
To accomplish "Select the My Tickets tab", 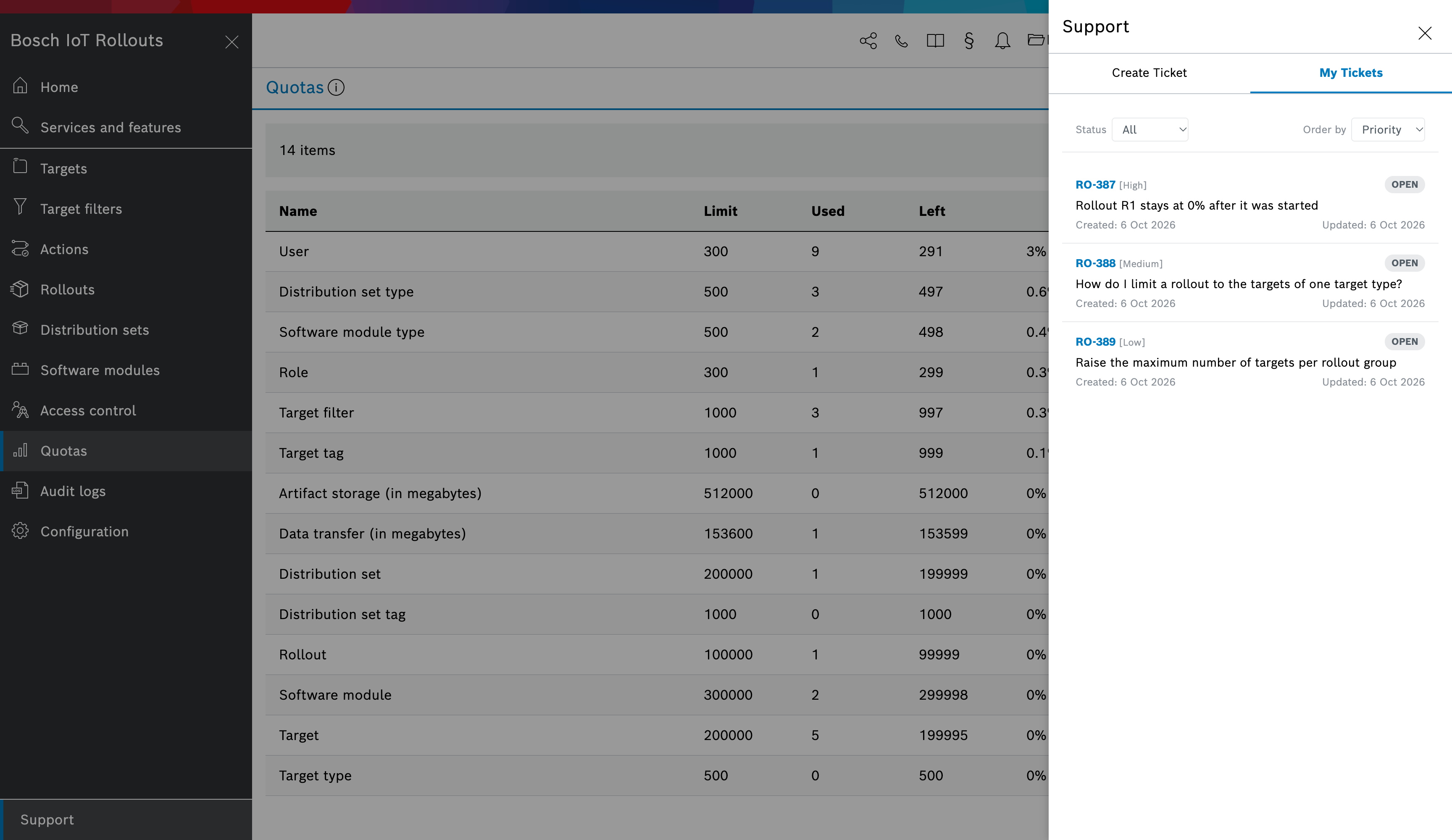I will click(x=1351, y=73).
